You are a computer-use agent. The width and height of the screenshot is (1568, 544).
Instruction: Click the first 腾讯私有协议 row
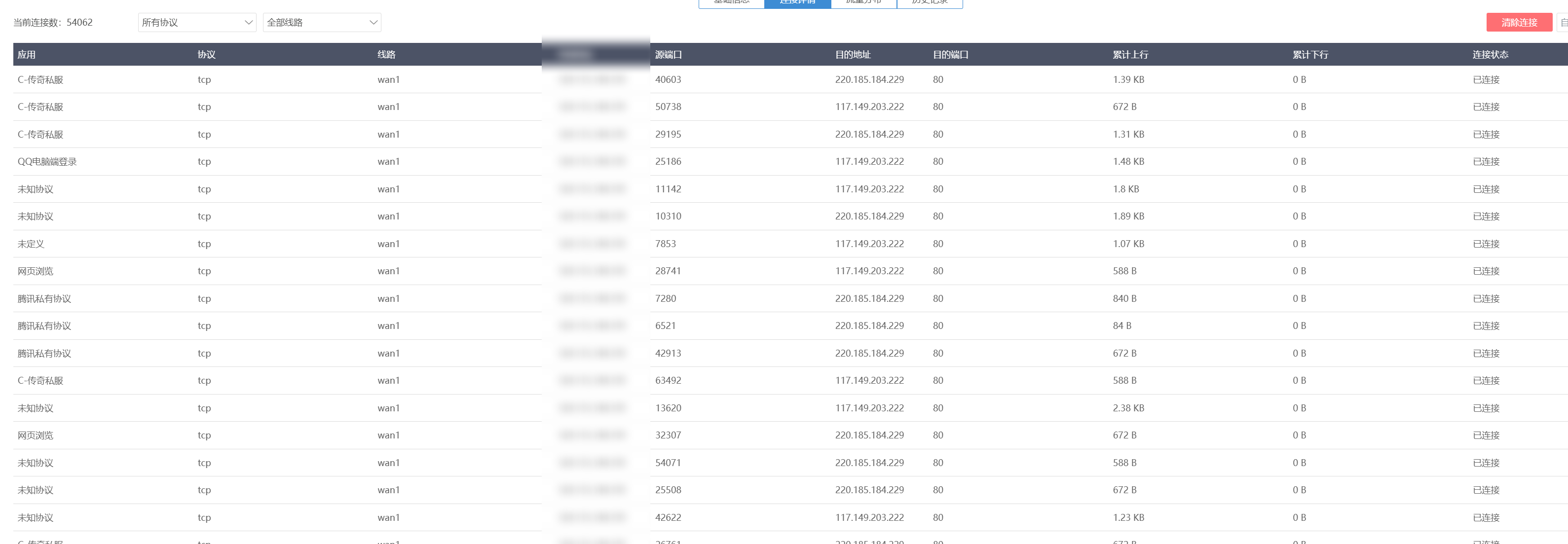(44, 298)
